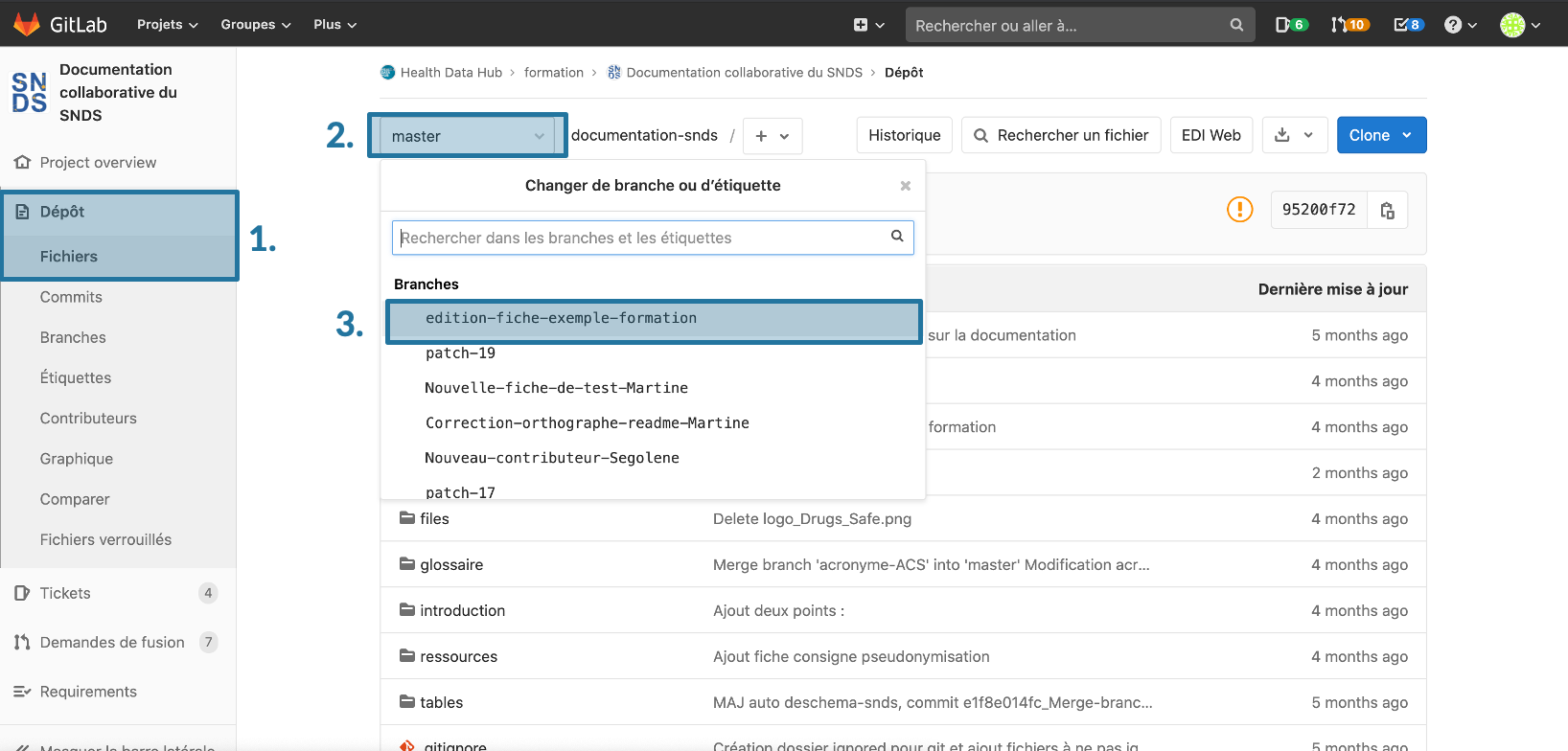Open the Clone dropdown button
This screenshot has height=751, width=1568.
tap(1381, 135)
